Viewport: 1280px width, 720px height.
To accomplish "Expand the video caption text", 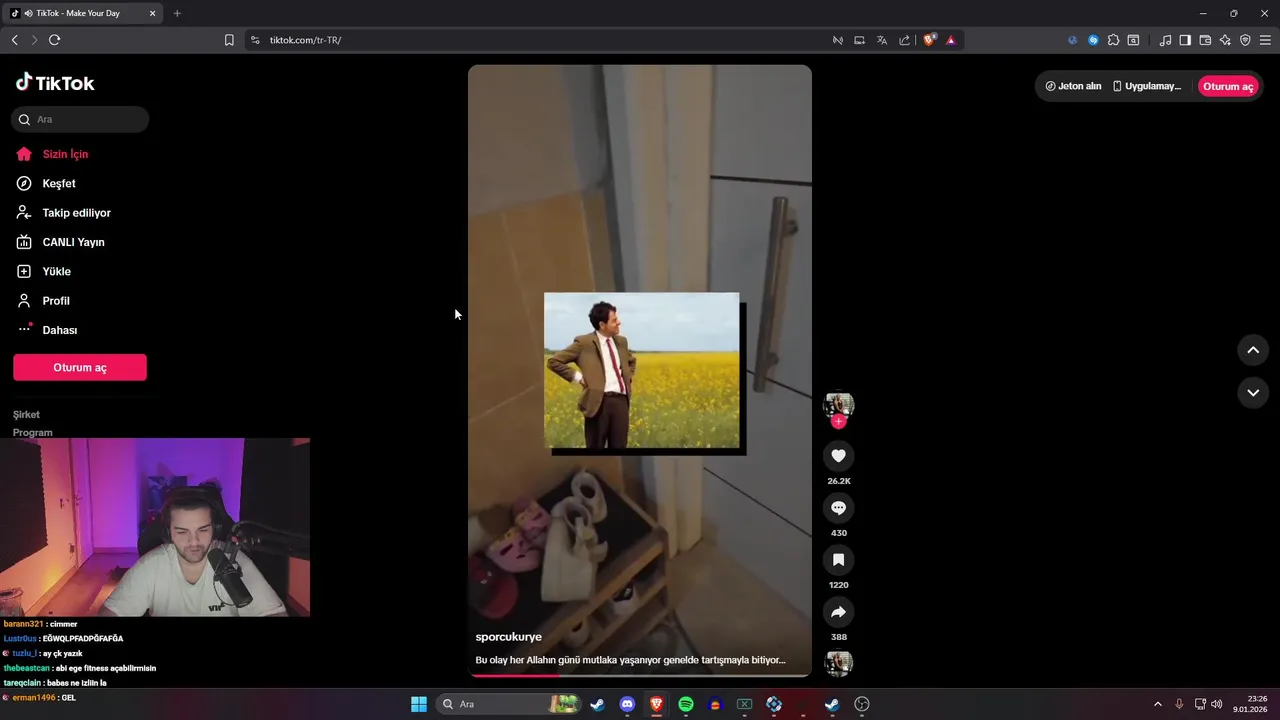I will pos(630,660).
